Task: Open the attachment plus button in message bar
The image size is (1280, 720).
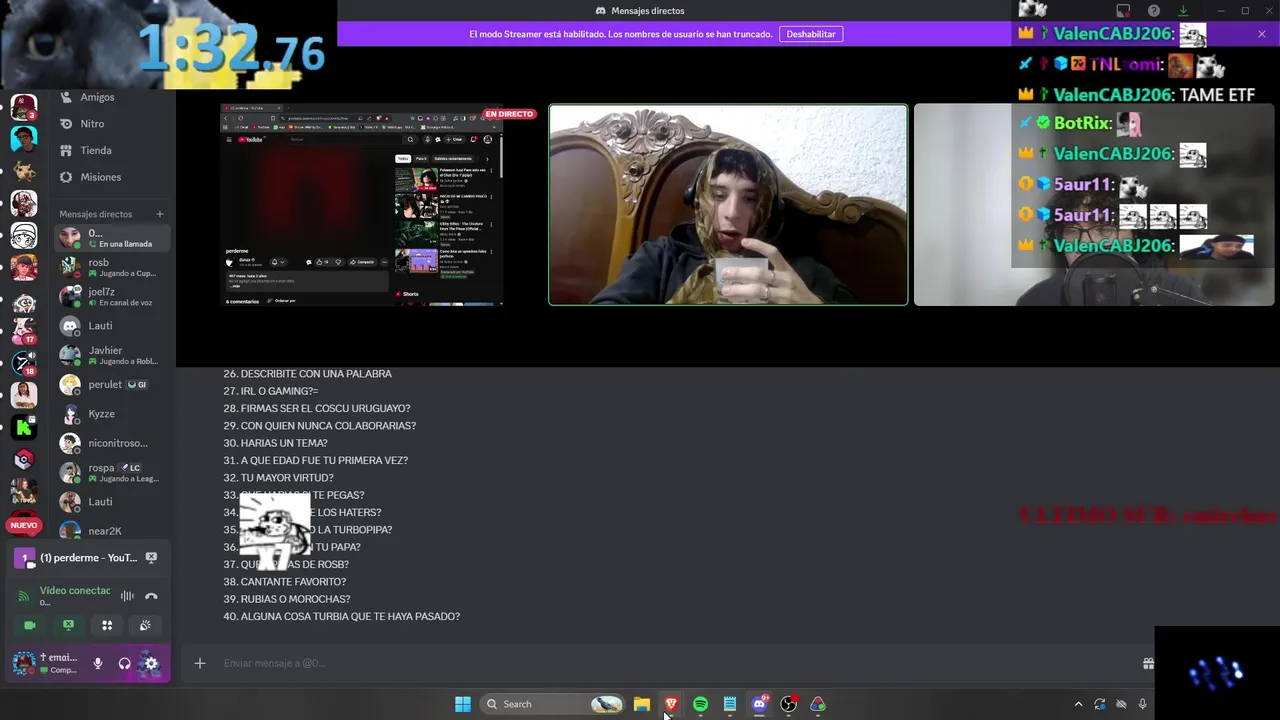Action: [200, 663]
